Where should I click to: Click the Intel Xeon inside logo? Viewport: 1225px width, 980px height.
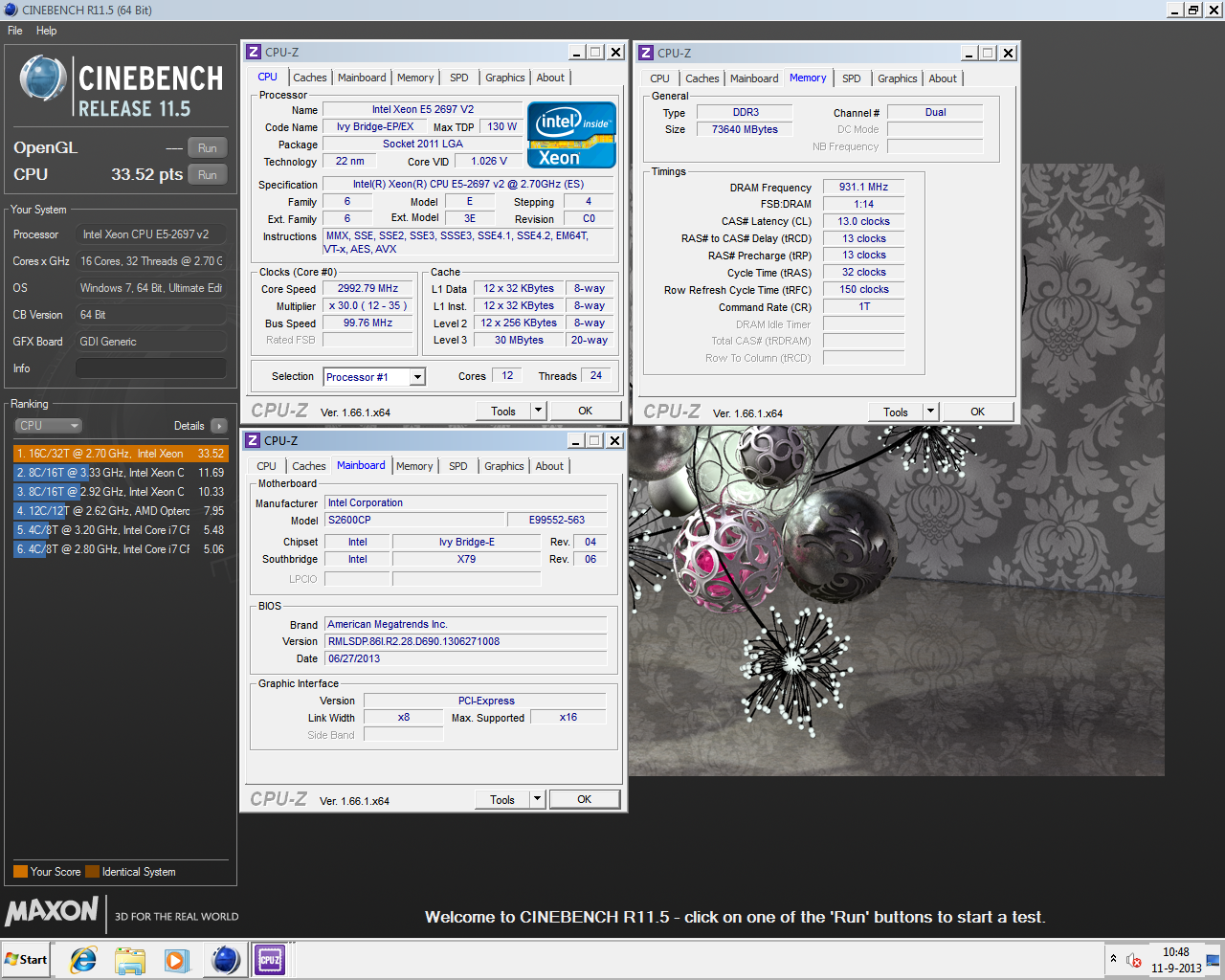571,136
